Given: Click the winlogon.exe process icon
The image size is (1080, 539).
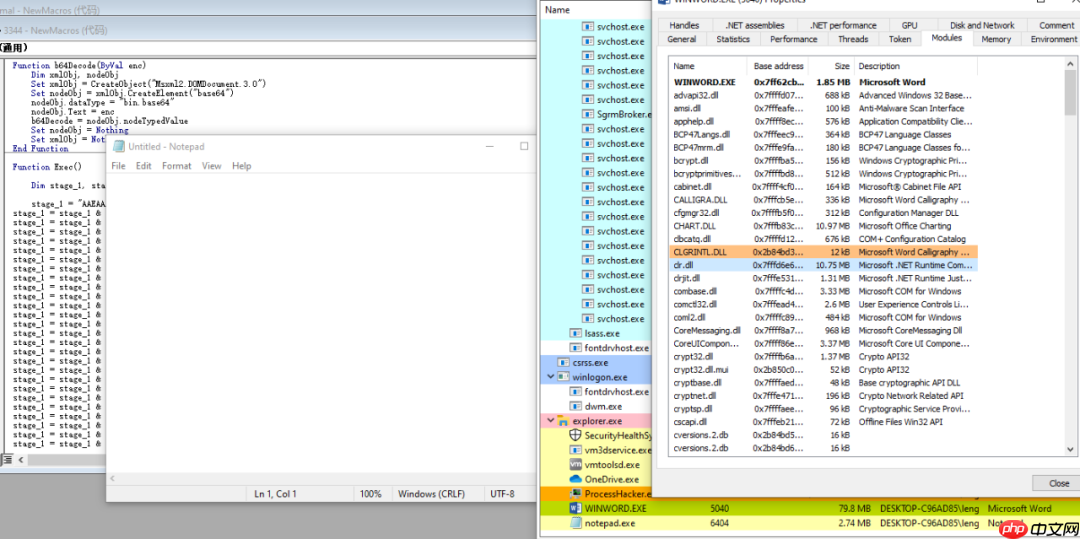Looking at the screenshot, I should point(562,377).
